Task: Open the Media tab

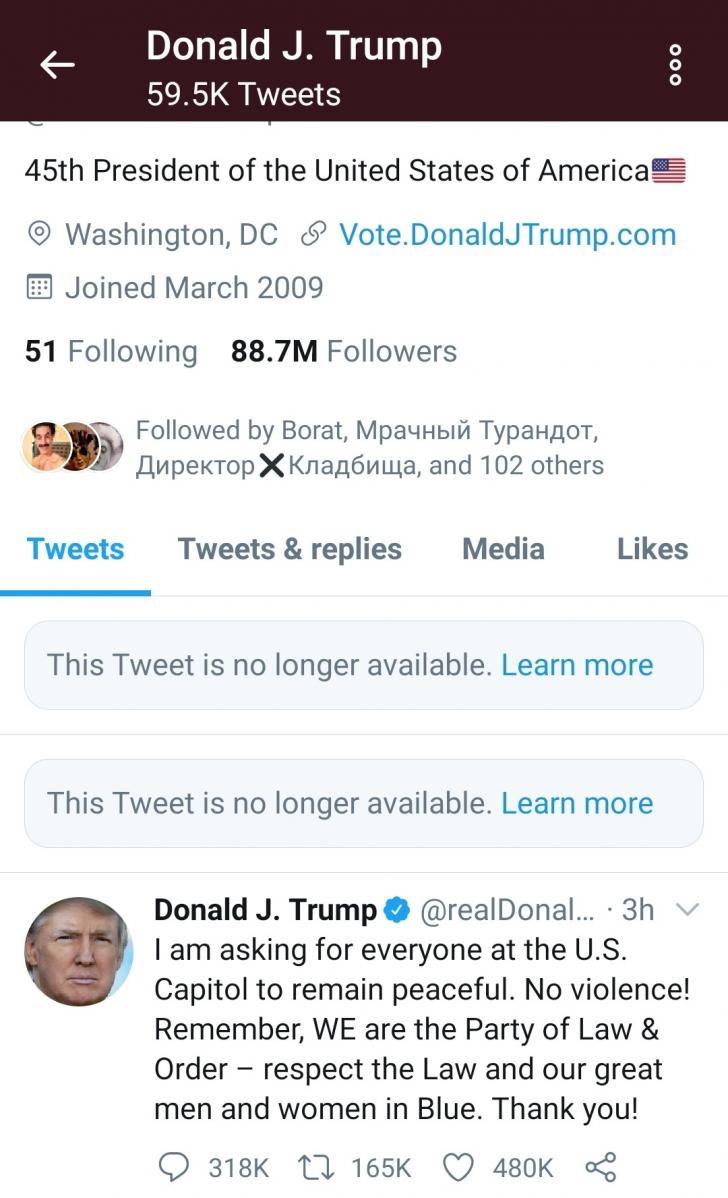Action: point(503,549)
